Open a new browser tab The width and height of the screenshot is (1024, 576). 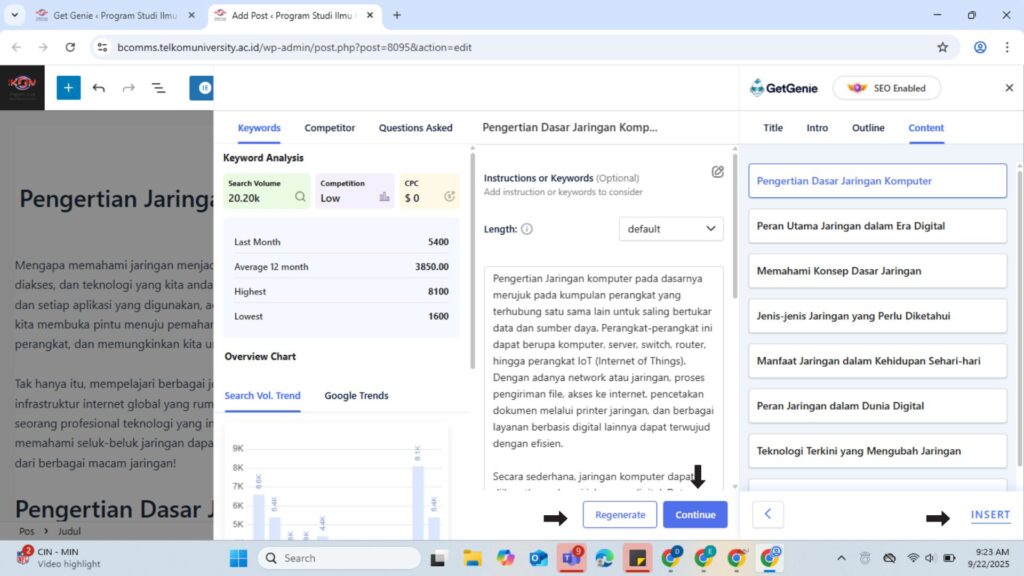[396, 15]
